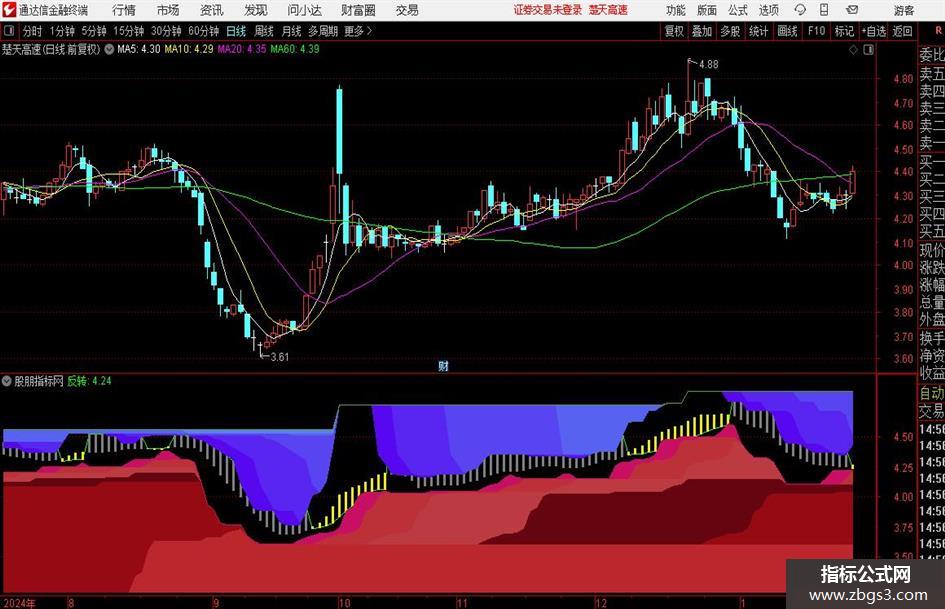Open the 选项 menu
Image resolution: width=945 pixels, height=609 pixels.
click(x=768, y=10)
